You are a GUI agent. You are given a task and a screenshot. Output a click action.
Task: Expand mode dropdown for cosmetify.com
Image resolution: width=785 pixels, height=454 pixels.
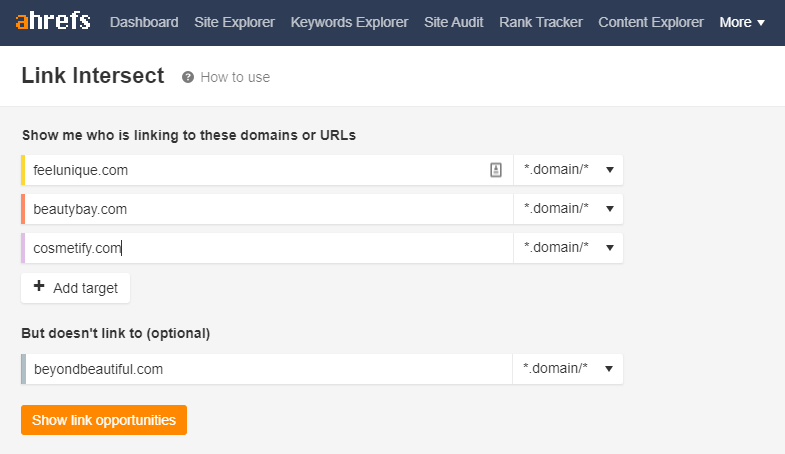[x=568, y=248]
